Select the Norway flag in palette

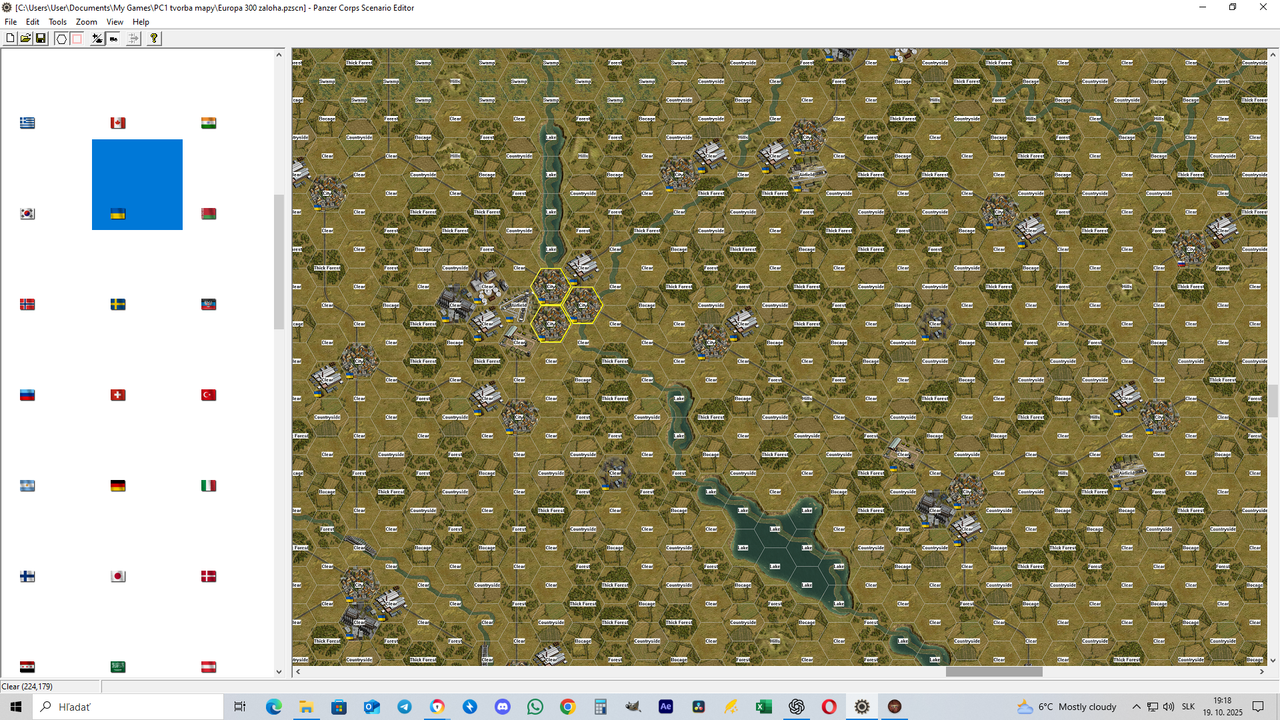28,304
